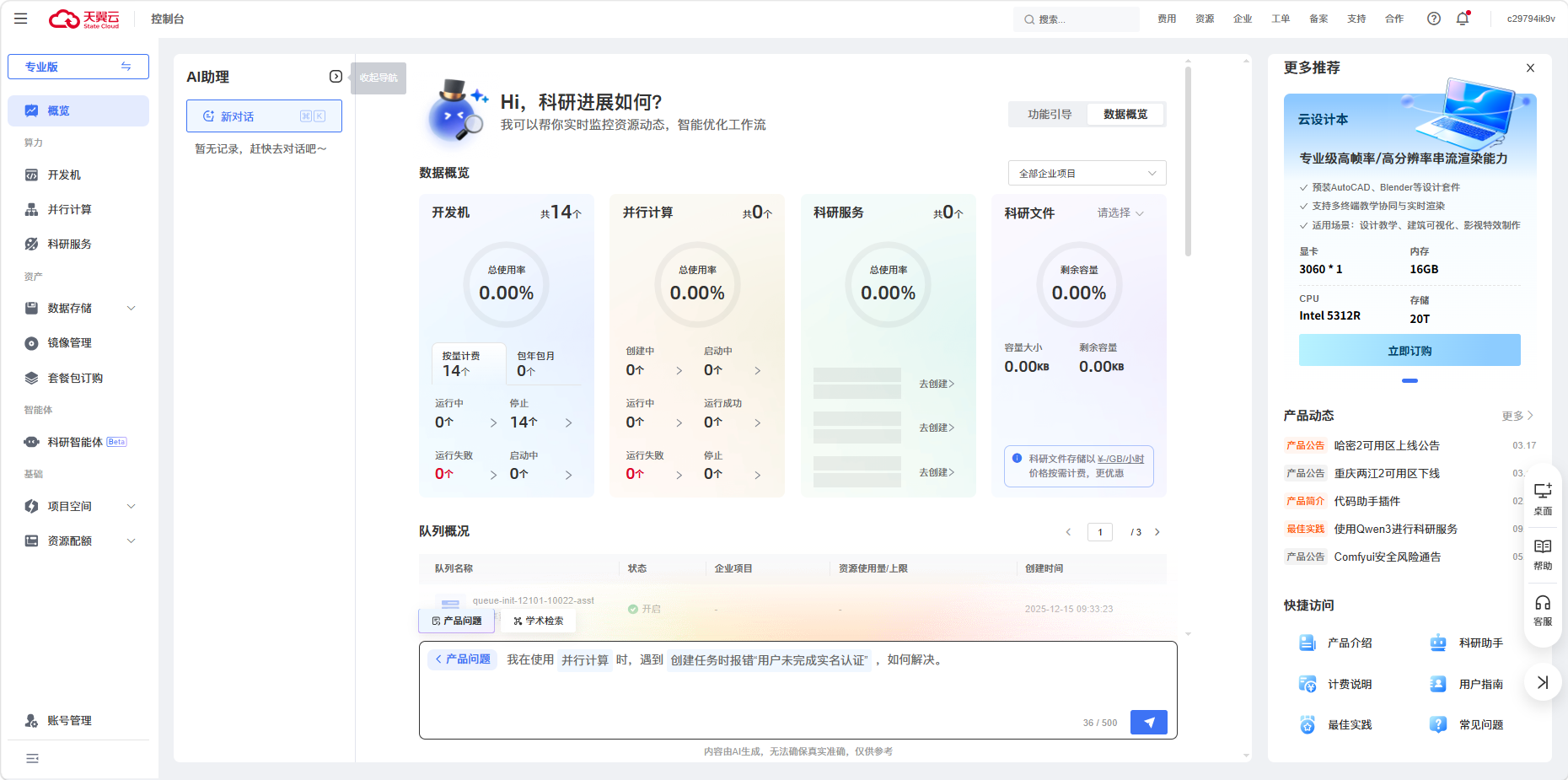The height and width of the screenshot is (780, 1568).
Task: Send the message with the blue arrow button
Action: point(1148,722)
